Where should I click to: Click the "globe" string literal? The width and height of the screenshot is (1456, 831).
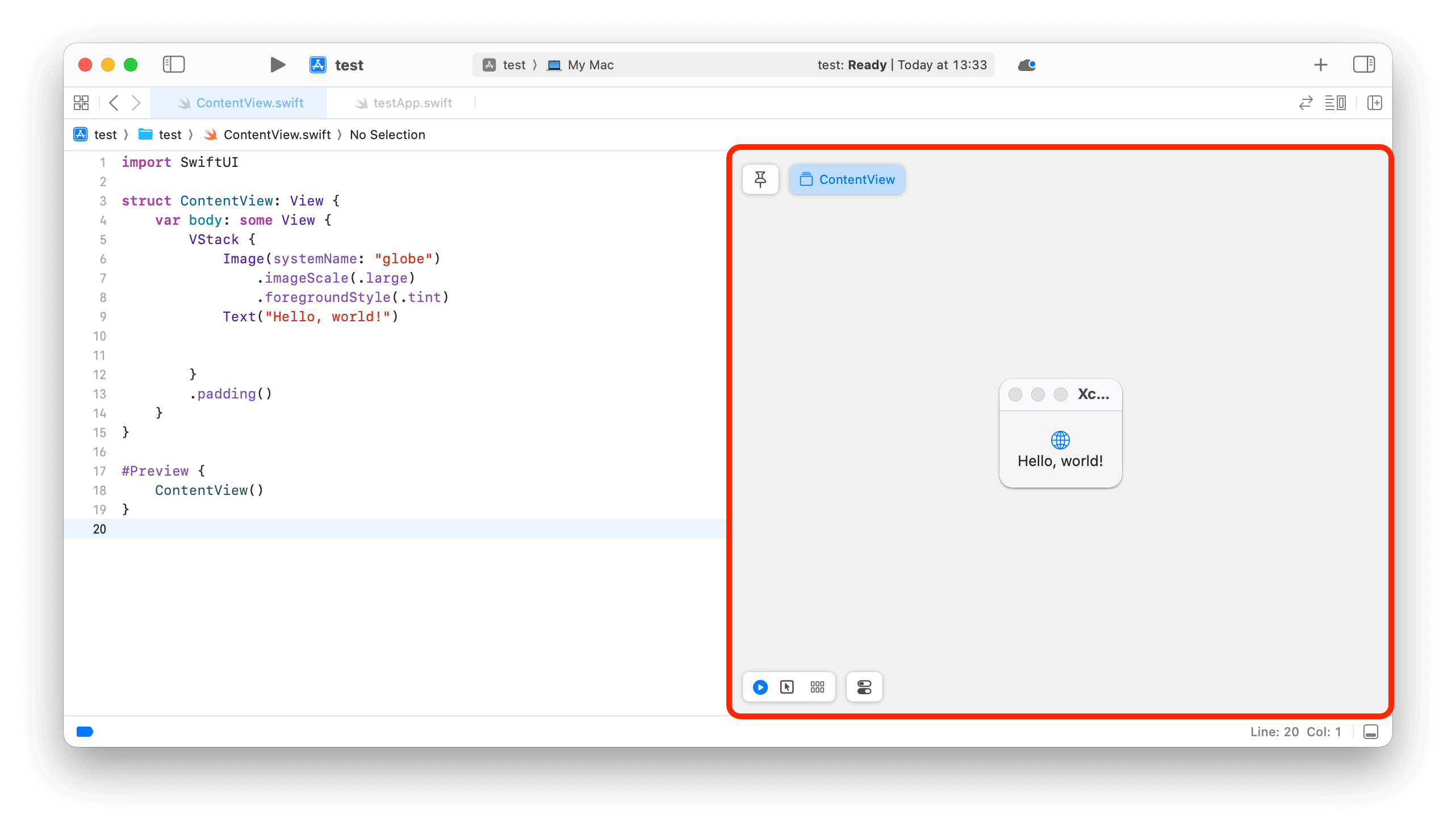pyautogui.click(x=403, y=258)
